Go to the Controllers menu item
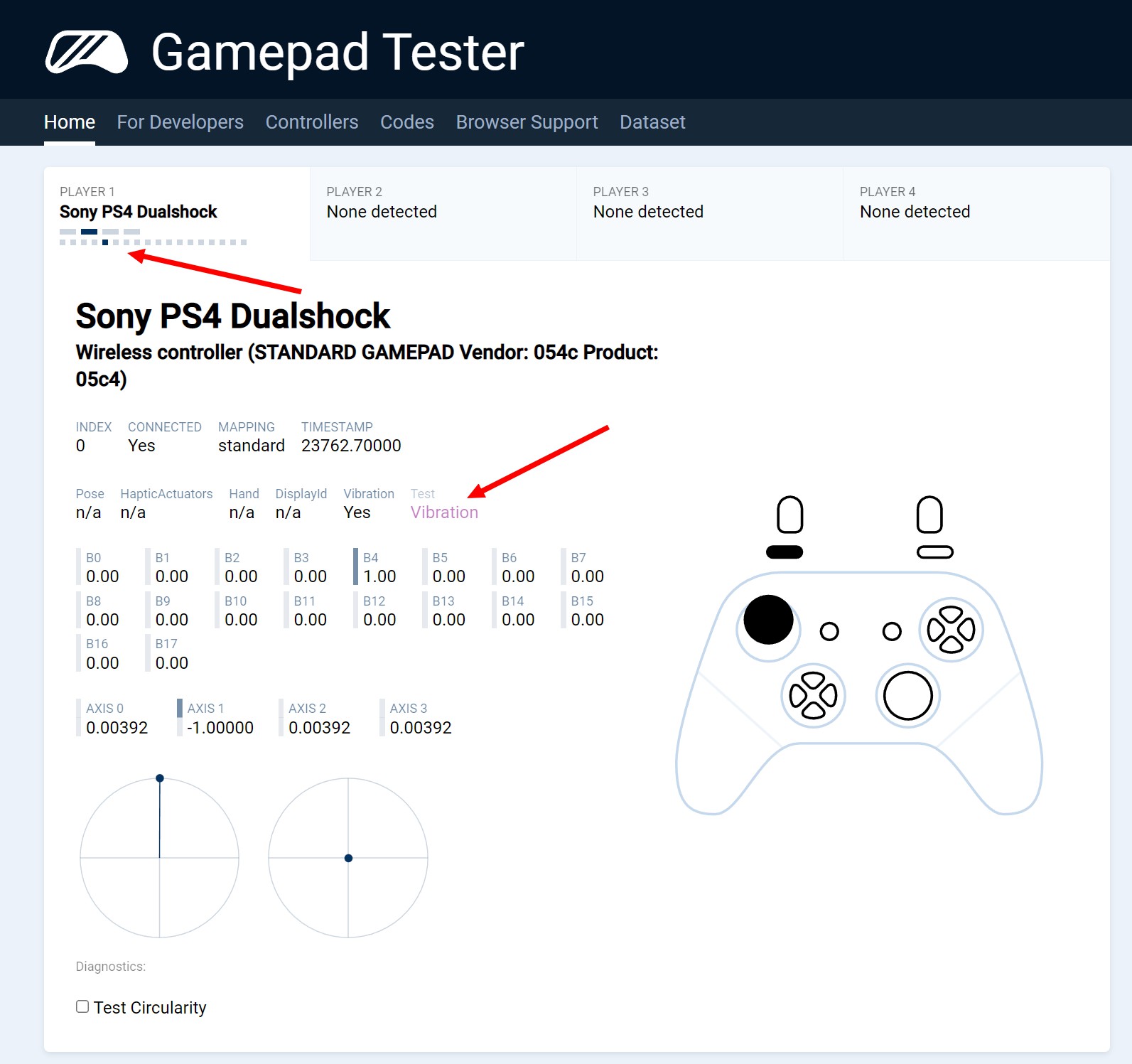Viewport: 1132px width, 1064px height. pyautogui.click(x=312, y=122)
